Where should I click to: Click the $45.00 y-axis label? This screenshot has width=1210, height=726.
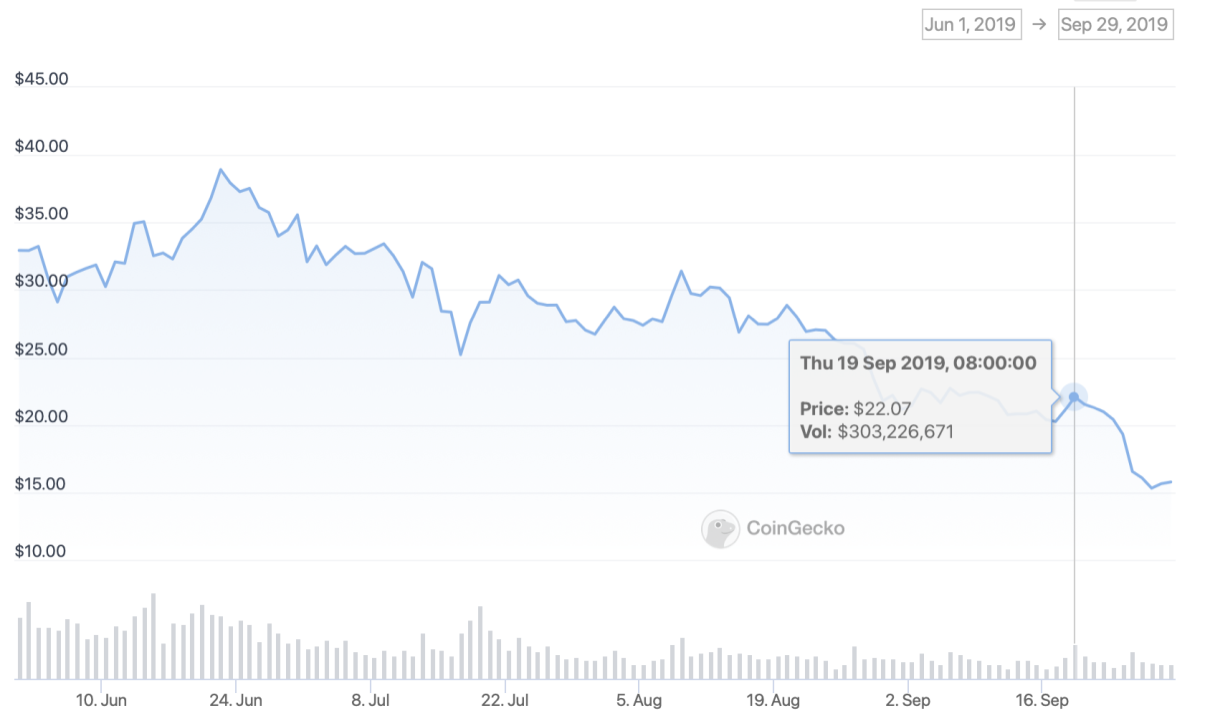42,79
